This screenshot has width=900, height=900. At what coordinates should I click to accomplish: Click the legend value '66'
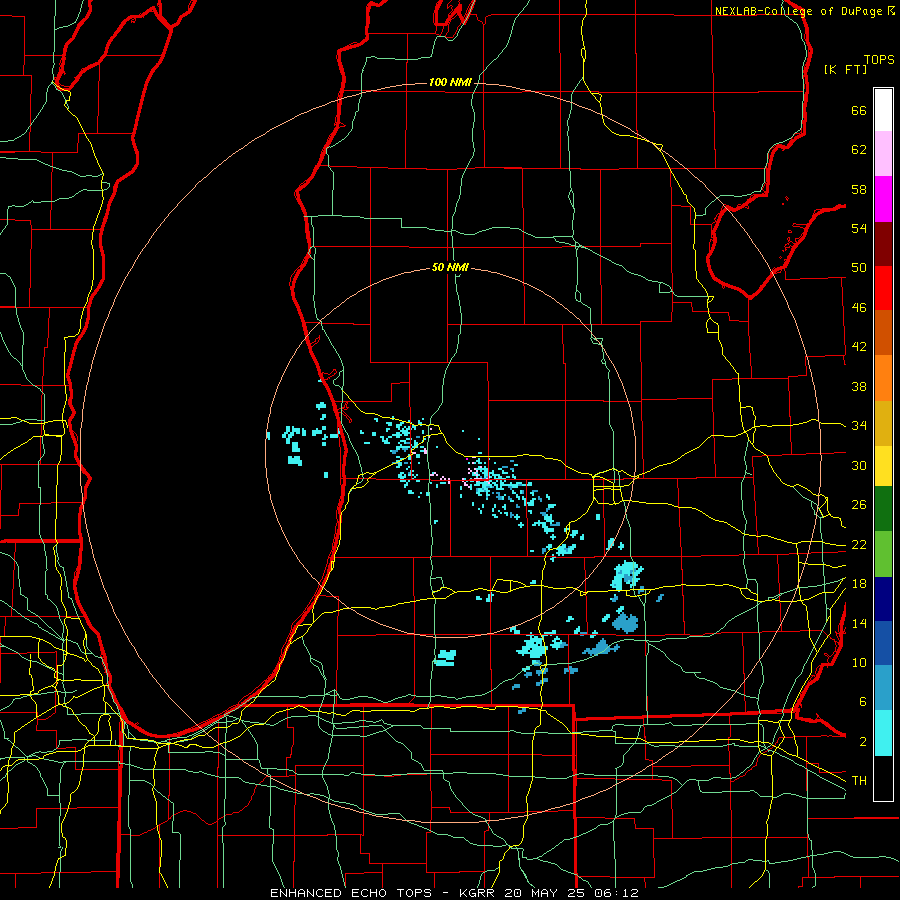[x=859, y=111]
